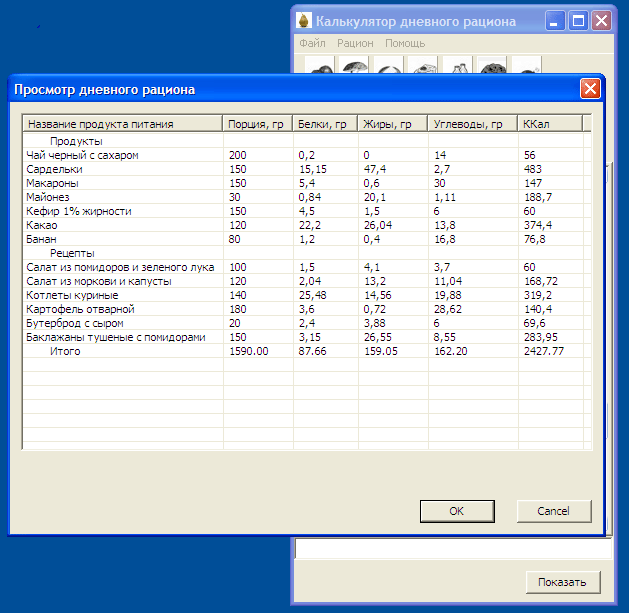Image resolution: width=629 pixels, height=613 pixels.
Task: Click the 188,7 kcal value for Майонез
Action: 538,197
